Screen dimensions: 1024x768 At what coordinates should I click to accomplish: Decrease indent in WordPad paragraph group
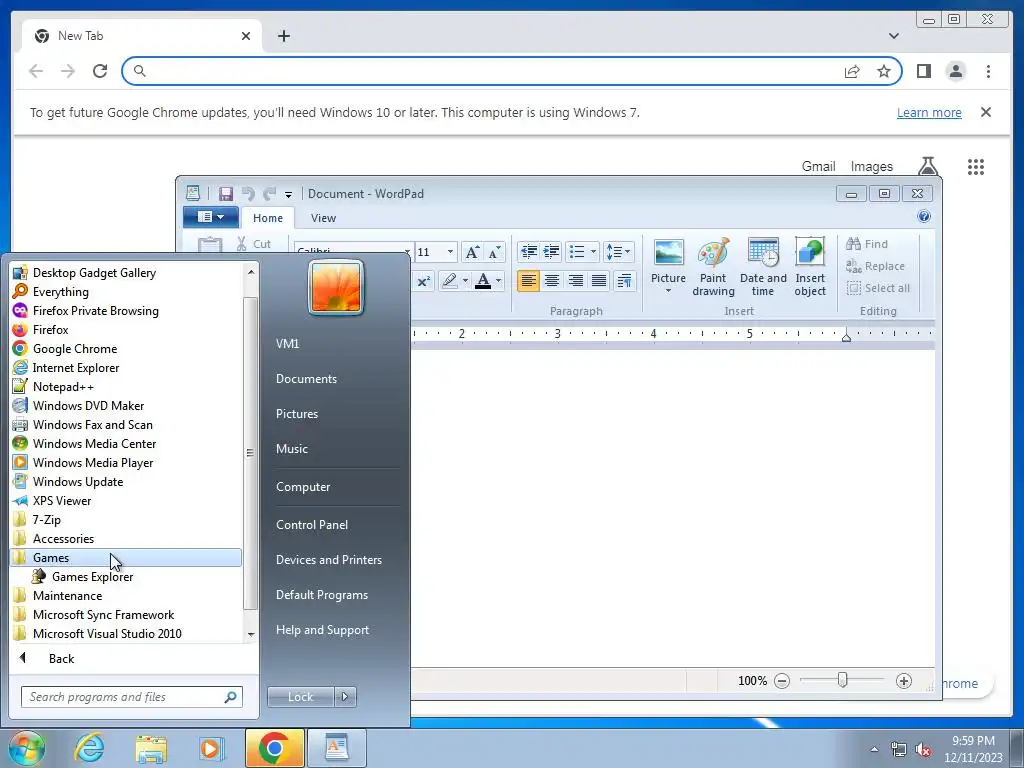tap(529, 251)
